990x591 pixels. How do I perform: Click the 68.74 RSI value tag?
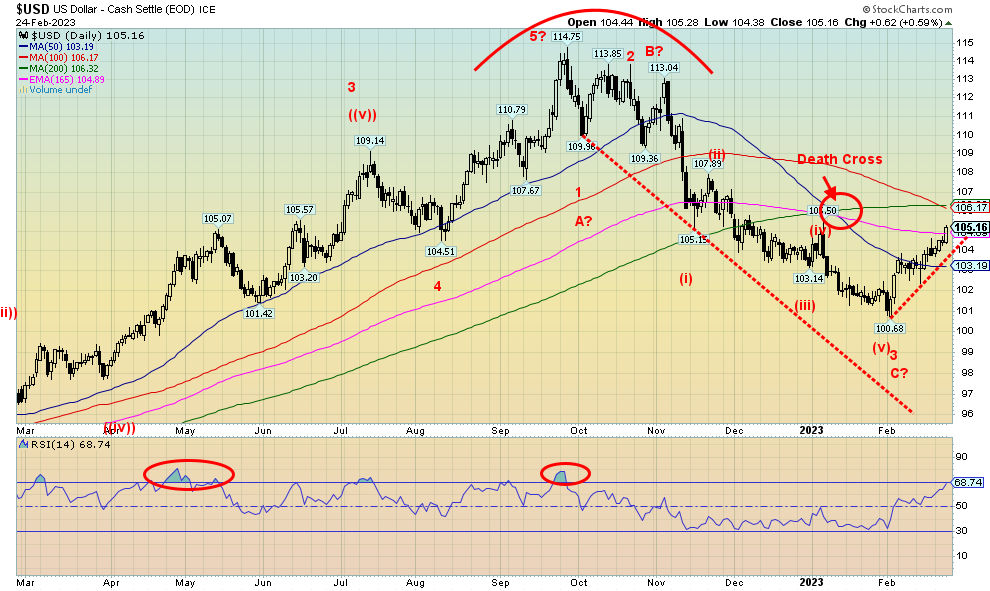[x=965, y=482]
